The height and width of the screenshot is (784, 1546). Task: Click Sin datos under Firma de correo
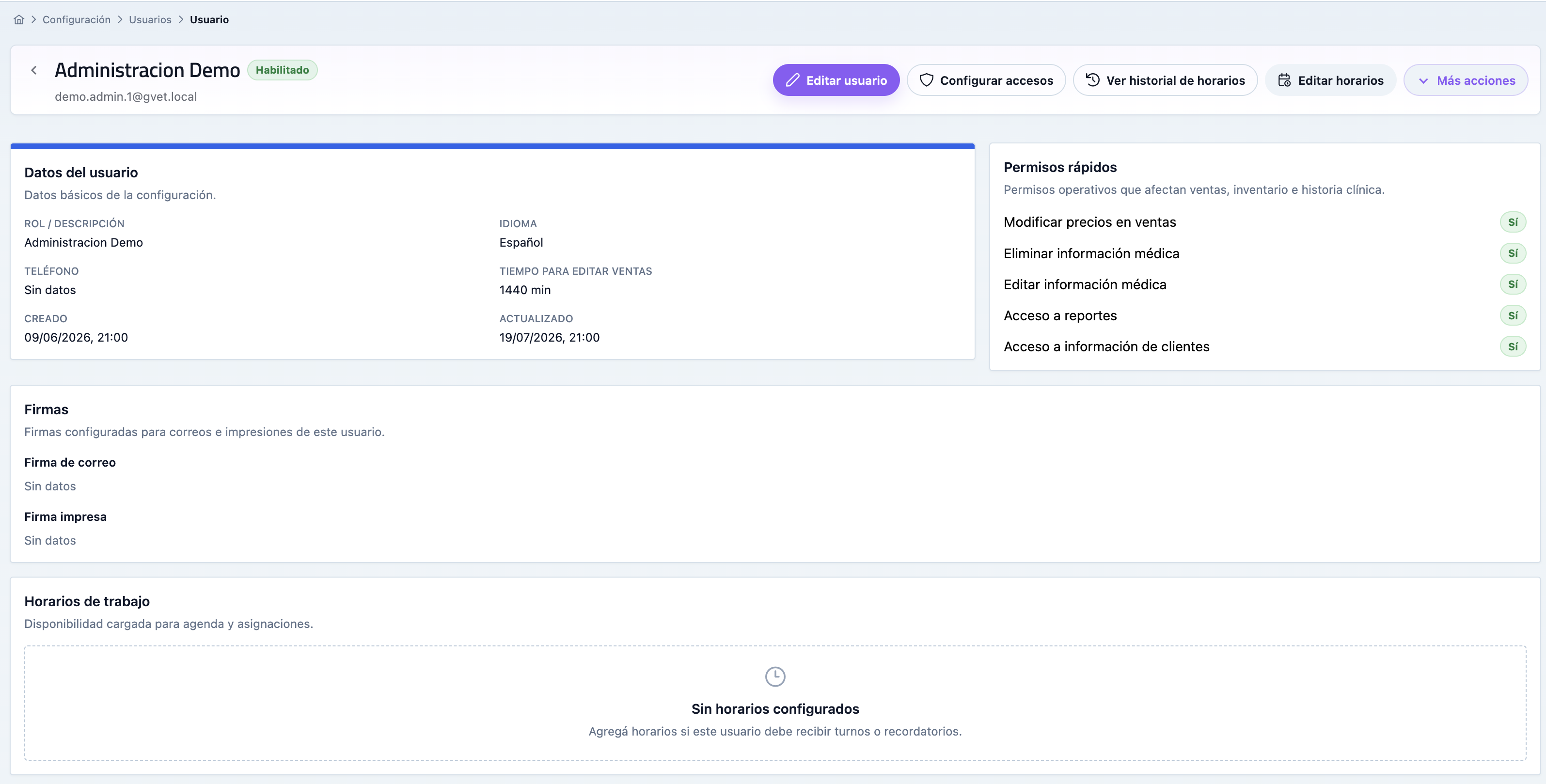click(50, 486)
